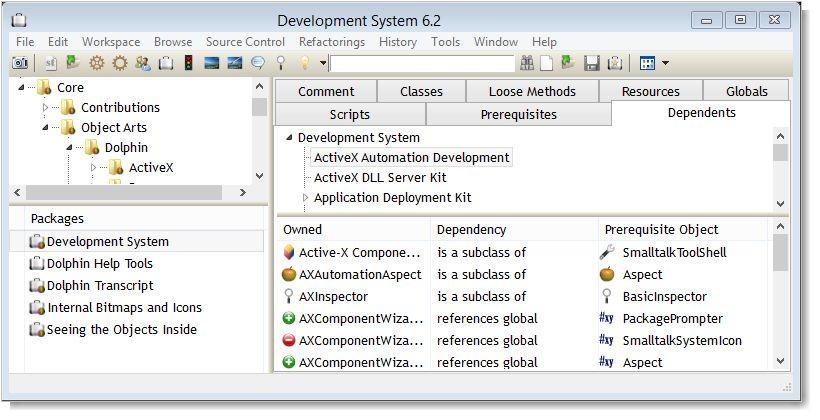820x420 pixels.
Task: Click the toolbar search text field
Action: pos(422,63)
